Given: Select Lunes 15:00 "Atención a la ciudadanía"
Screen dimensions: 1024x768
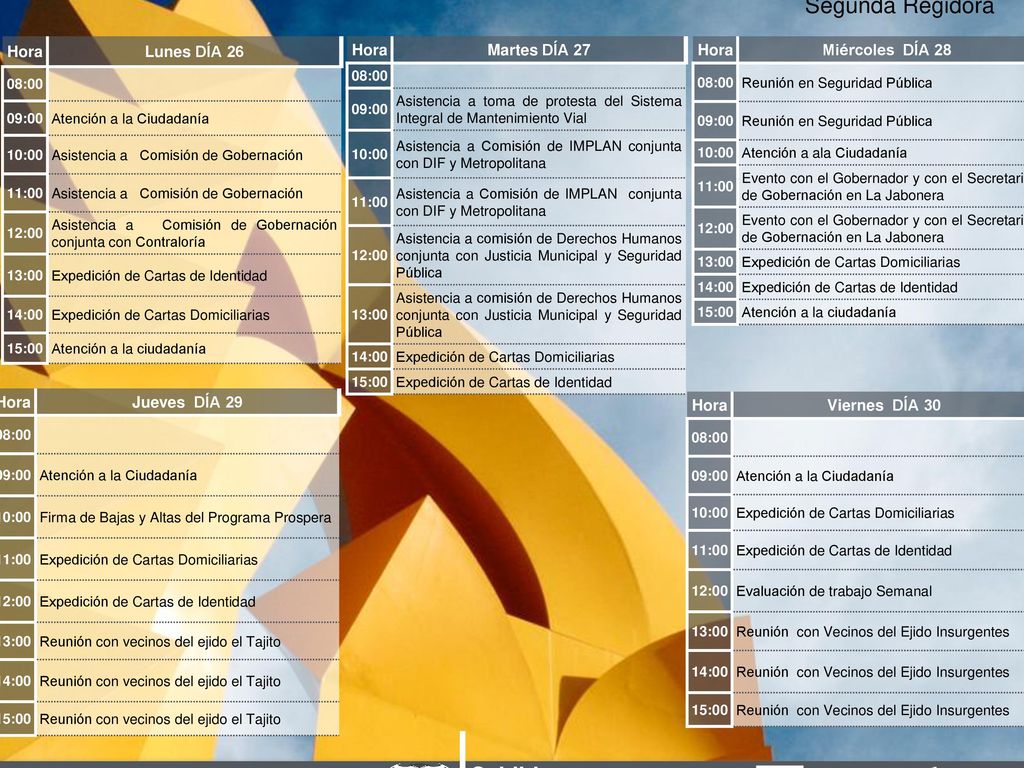Looking at the screenshot, I should (x=195, y=349).
